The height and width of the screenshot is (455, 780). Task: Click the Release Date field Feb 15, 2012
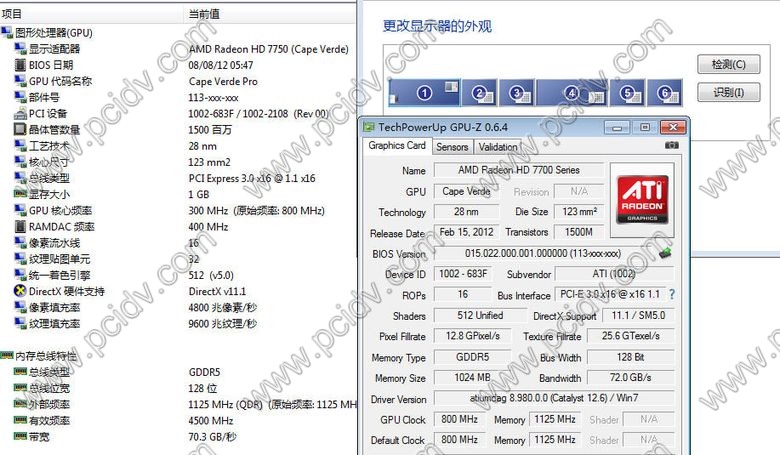coord(466,232)
